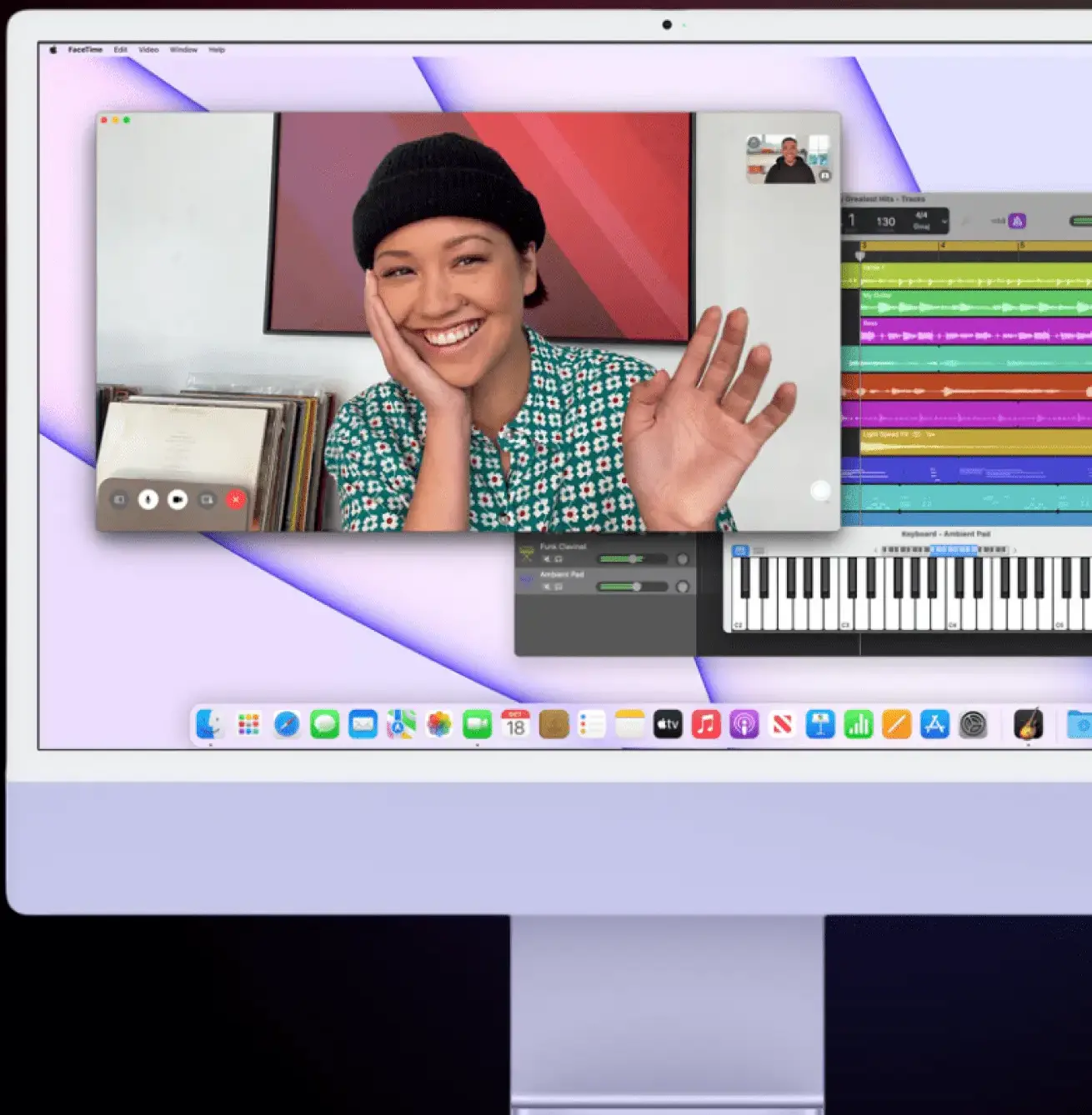Screen dimensions: 1092x1115
Task: Launch Podcasts from the Dock
Action: pos(744,723)
